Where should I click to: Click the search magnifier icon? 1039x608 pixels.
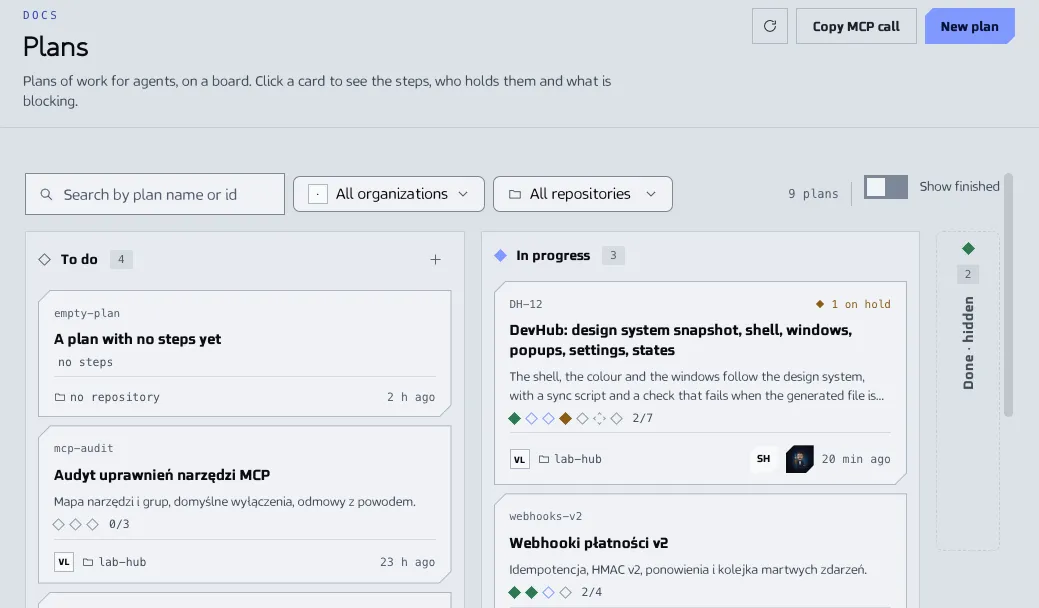(x=46, y=195)
